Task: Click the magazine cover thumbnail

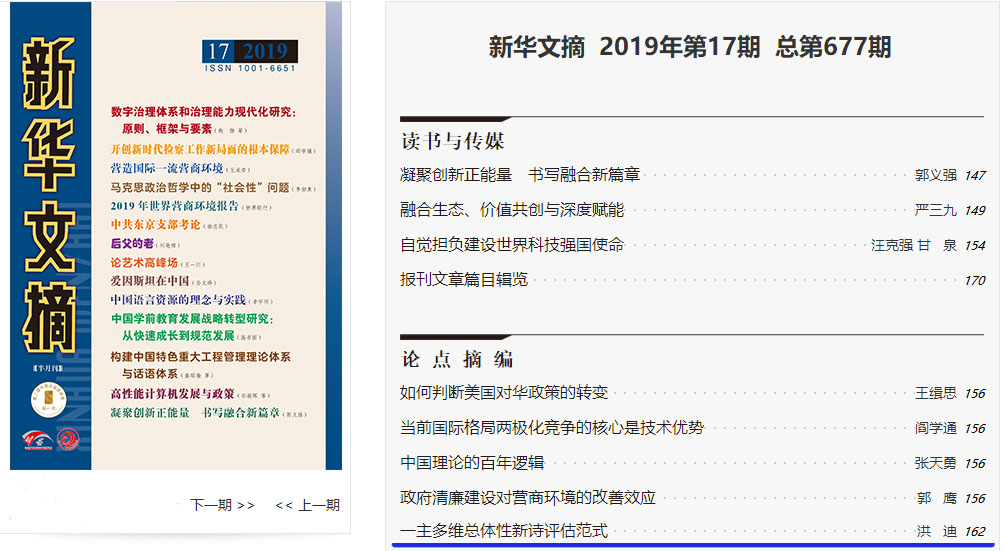Action: 176,236
